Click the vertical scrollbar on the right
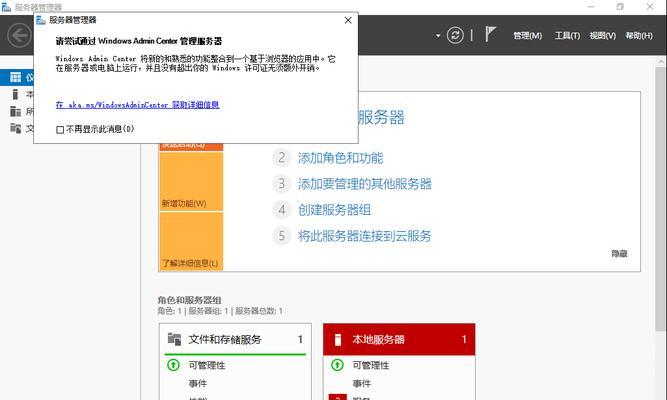The image size is (667, 400). 661,198
